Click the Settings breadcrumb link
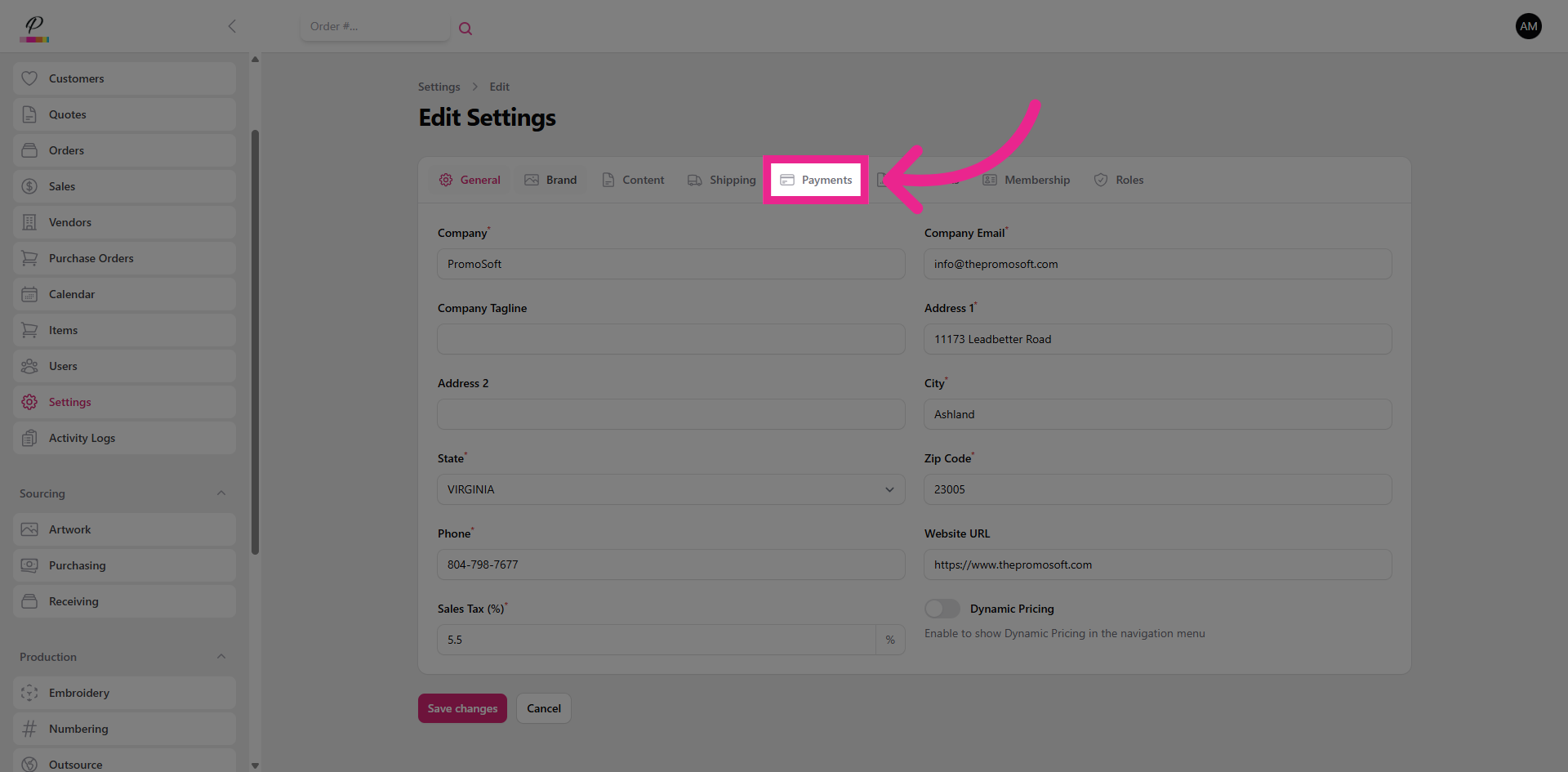This screenshot has height=772, width=1568. click(x=439, y=87)
